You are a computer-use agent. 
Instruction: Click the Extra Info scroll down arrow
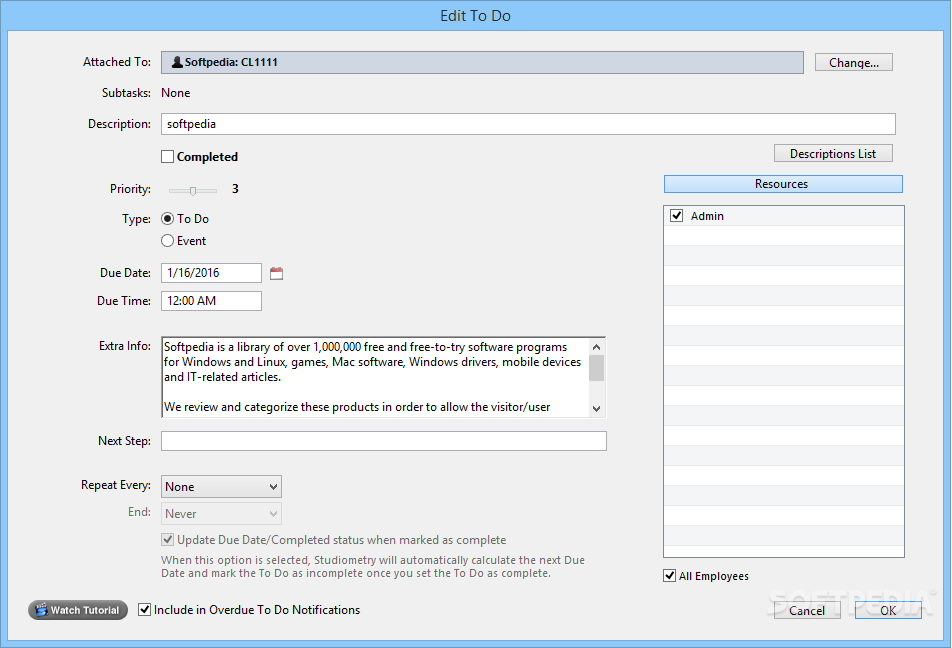[597, 409]
